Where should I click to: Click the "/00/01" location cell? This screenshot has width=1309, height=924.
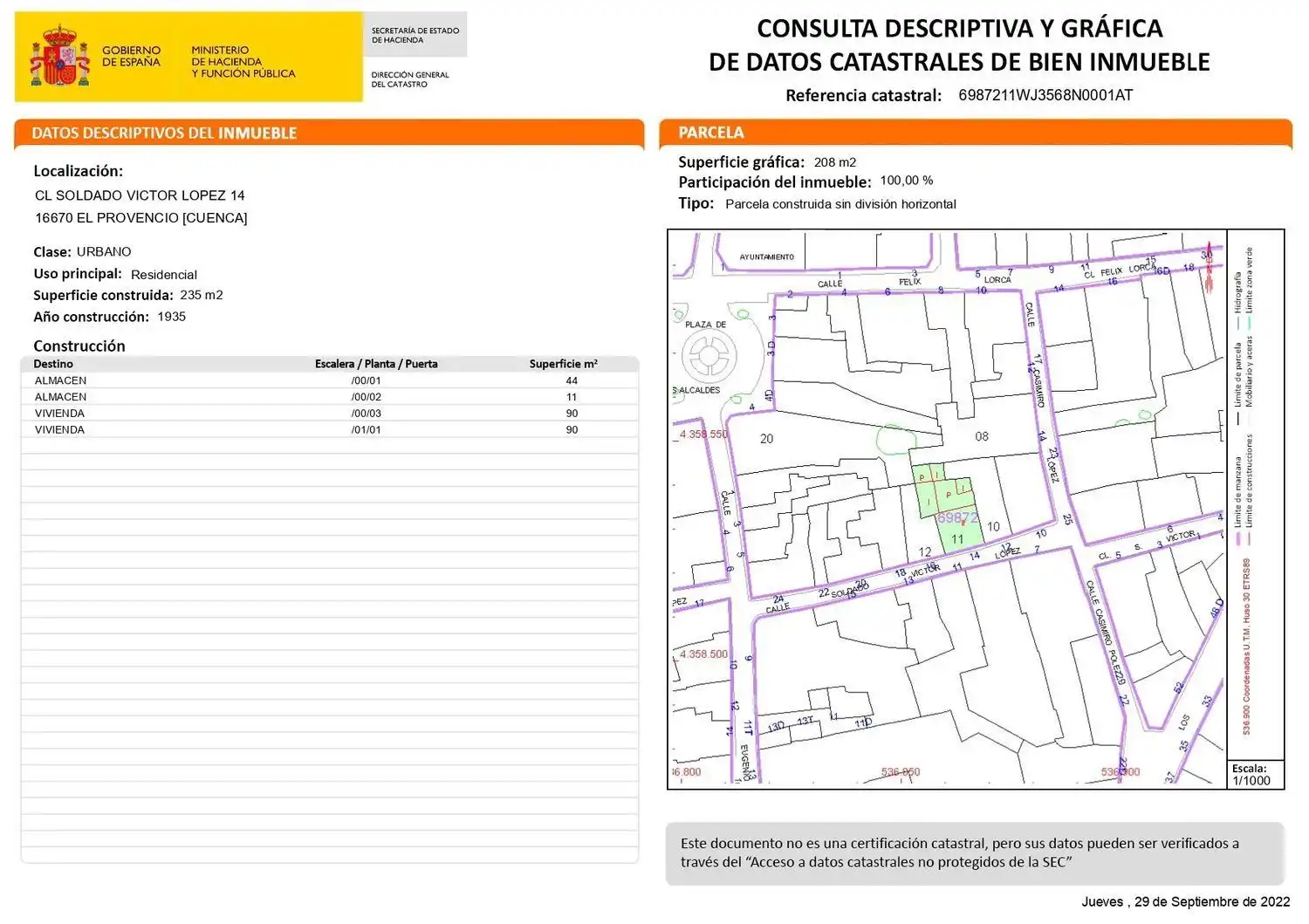367,380
